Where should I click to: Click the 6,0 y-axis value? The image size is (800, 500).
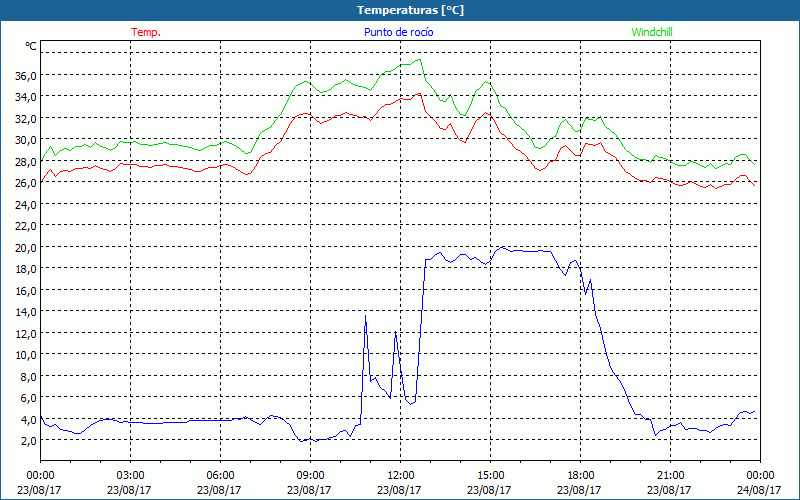click(28, 397)
